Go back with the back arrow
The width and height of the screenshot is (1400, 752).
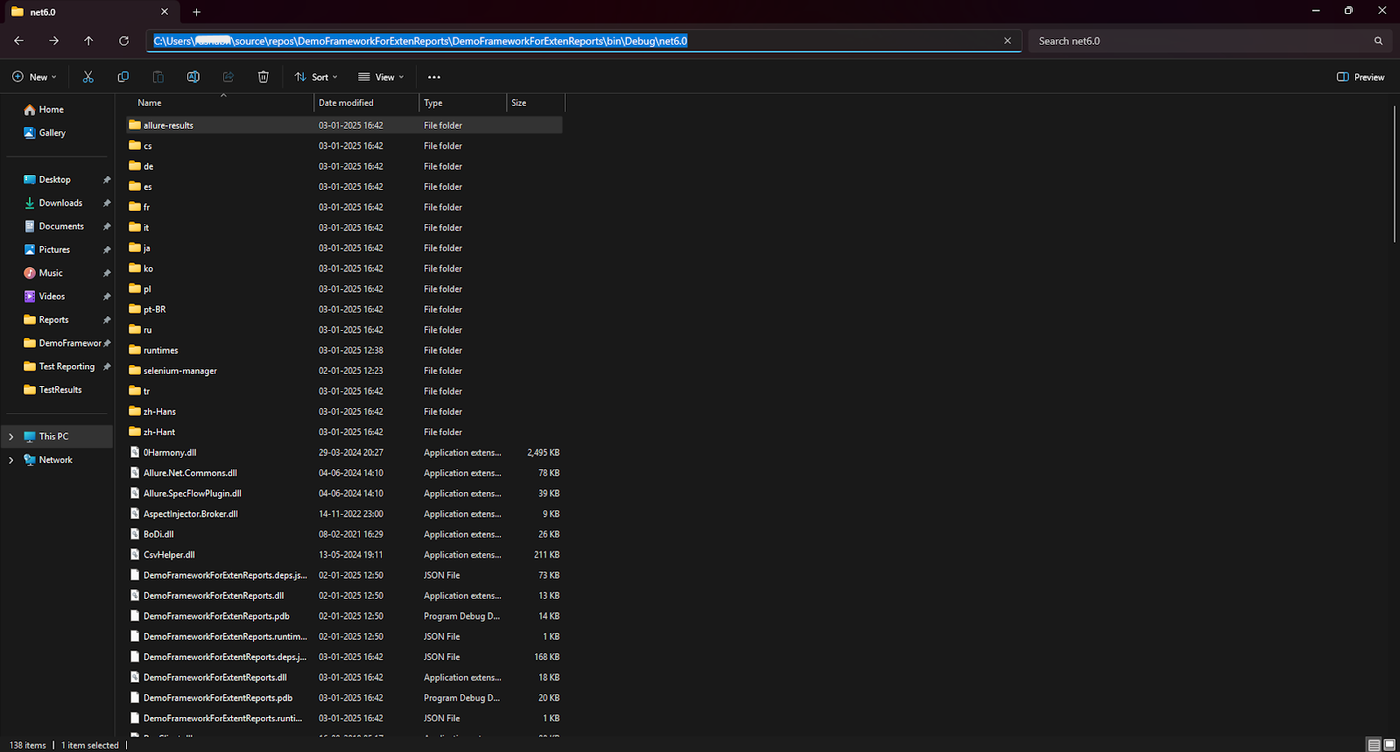click(x=19, y=41)
